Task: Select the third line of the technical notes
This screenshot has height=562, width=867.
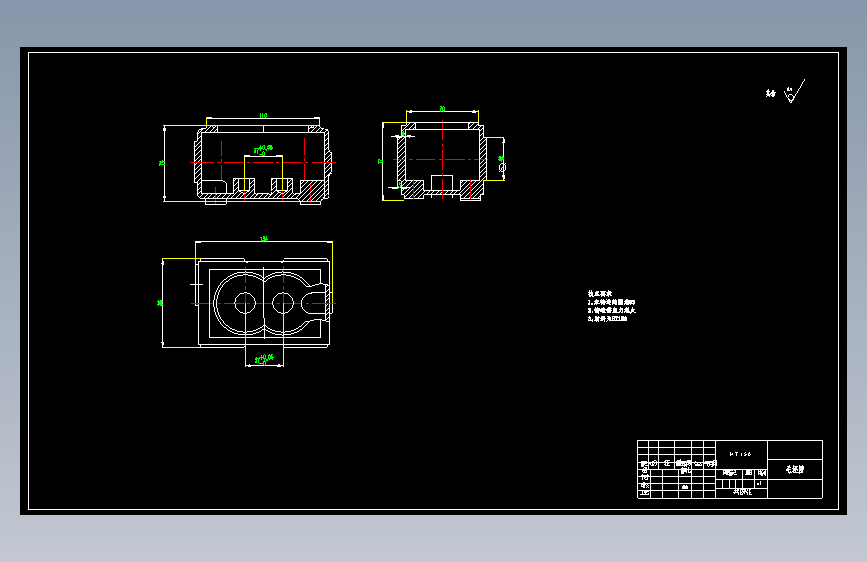Action: [607, 319]
